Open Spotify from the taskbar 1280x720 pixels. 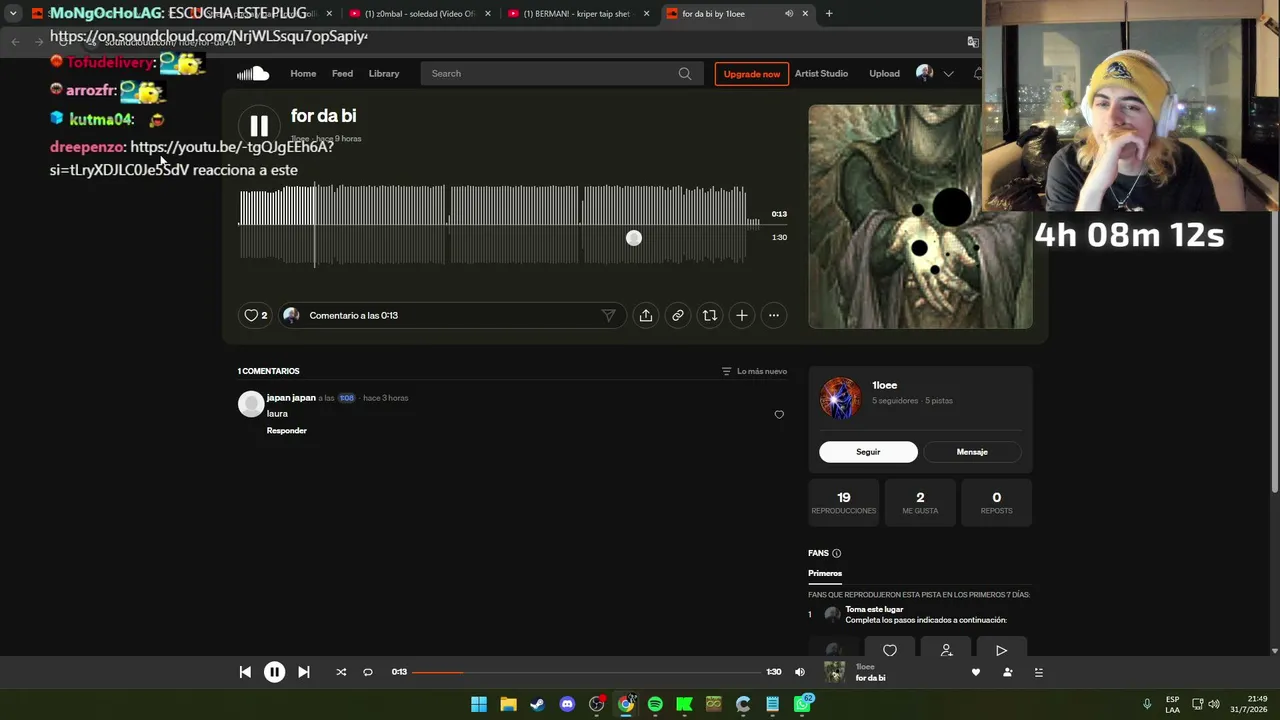point(655,704)
